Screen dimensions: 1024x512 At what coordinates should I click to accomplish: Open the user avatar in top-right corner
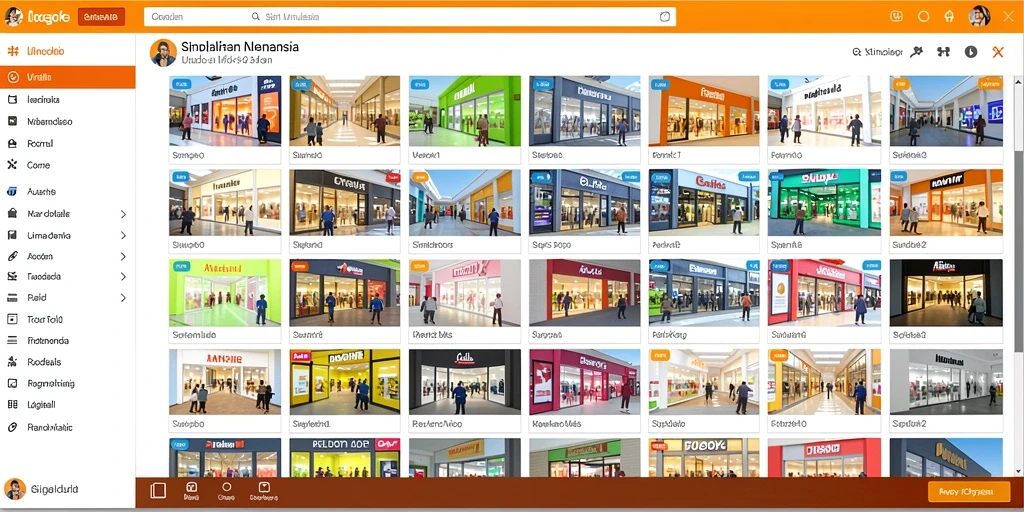(x=979, y=16)
